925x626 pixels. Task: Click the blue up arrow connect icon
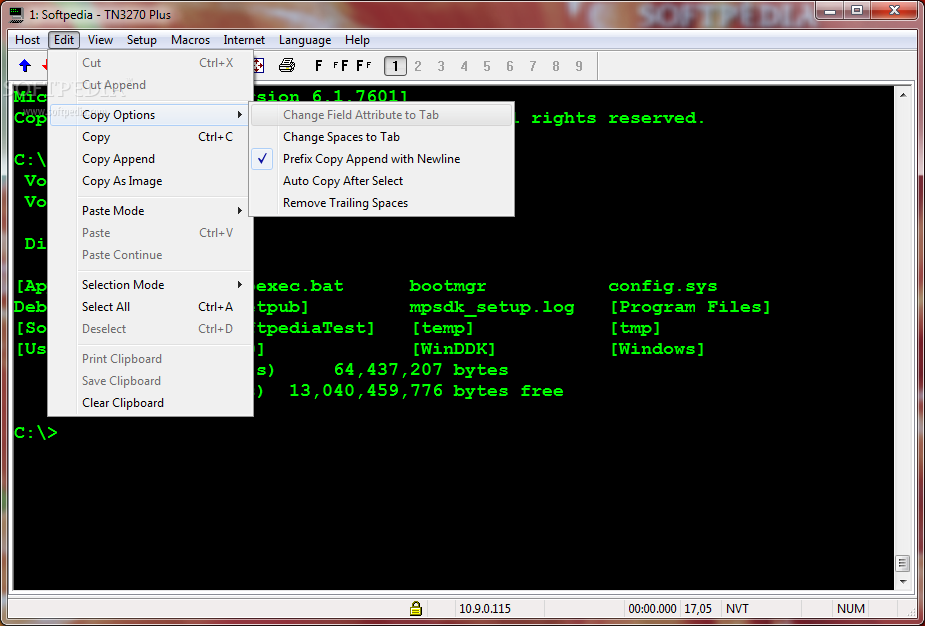[25, 65]
